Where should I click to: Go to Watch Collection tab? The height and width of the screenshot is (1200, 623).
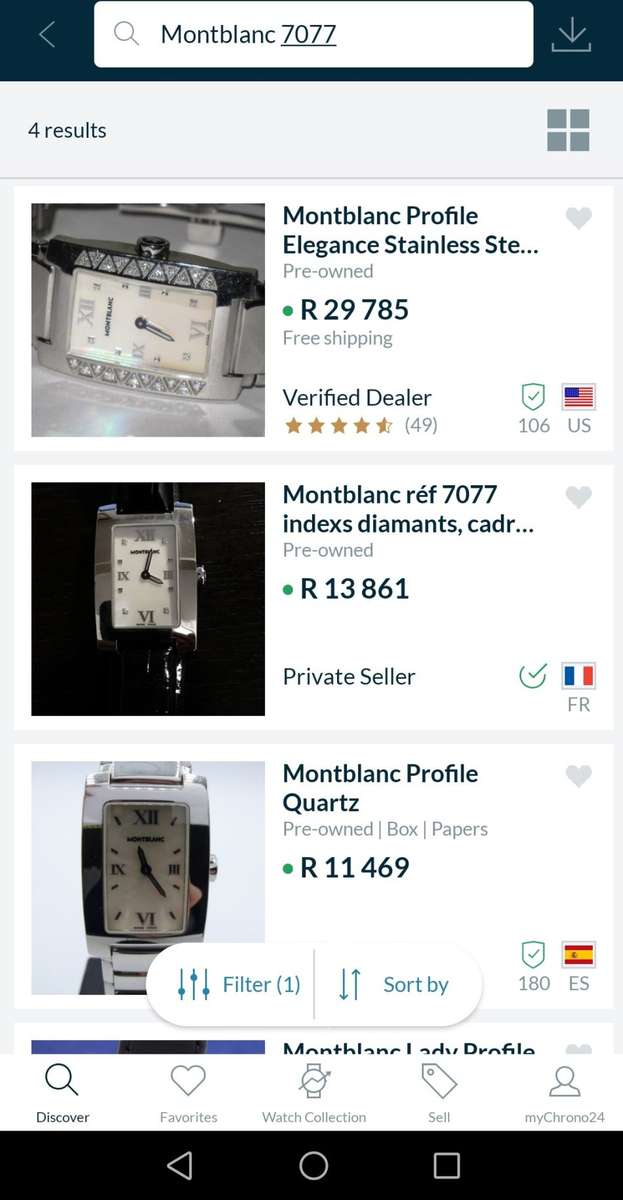pyautogui.click(x=314, y=1093)
